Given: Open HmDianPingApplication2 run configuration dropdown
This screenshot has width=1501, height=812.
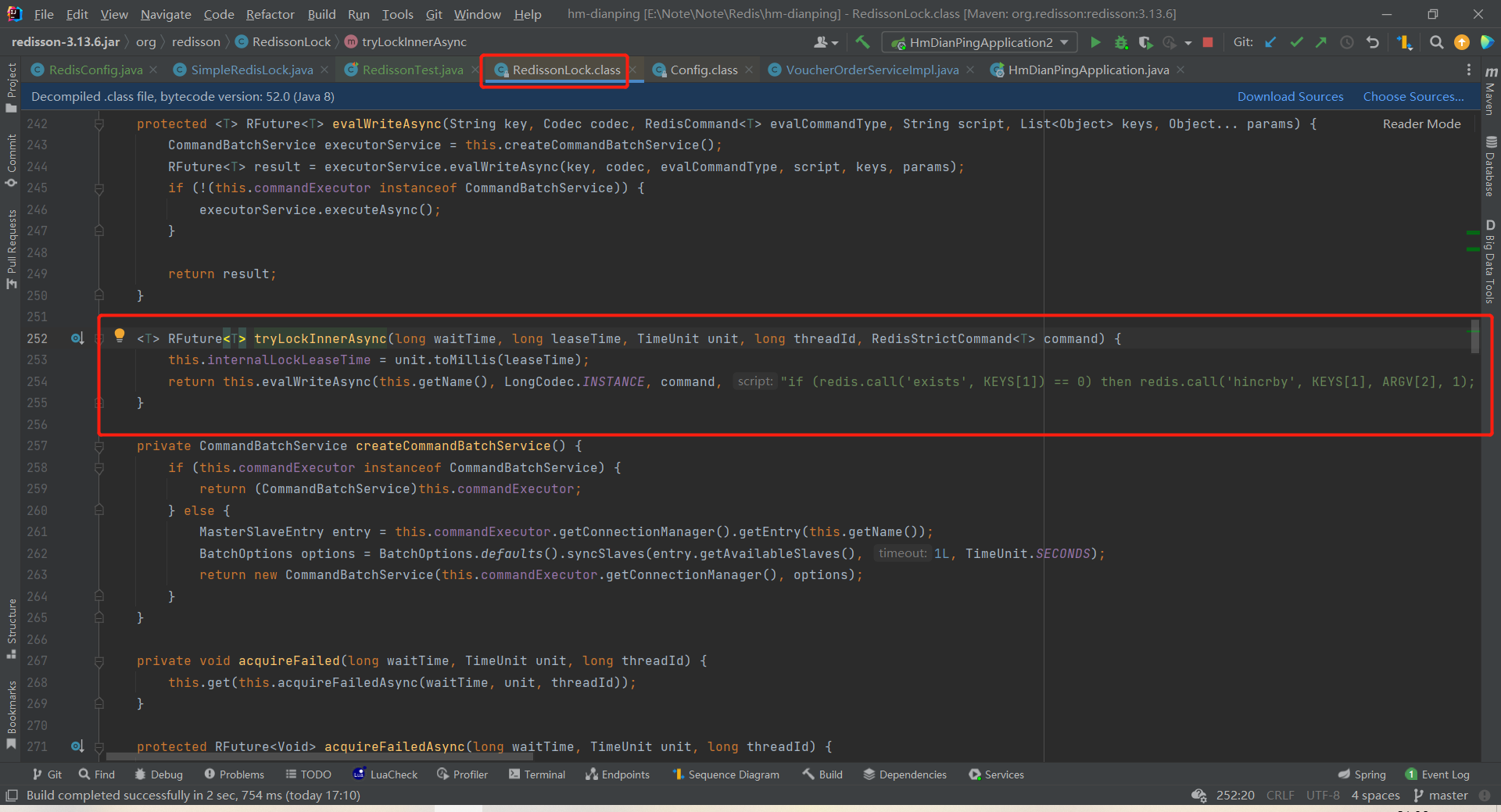Looking at the screenshot, I should coord(980,42).
